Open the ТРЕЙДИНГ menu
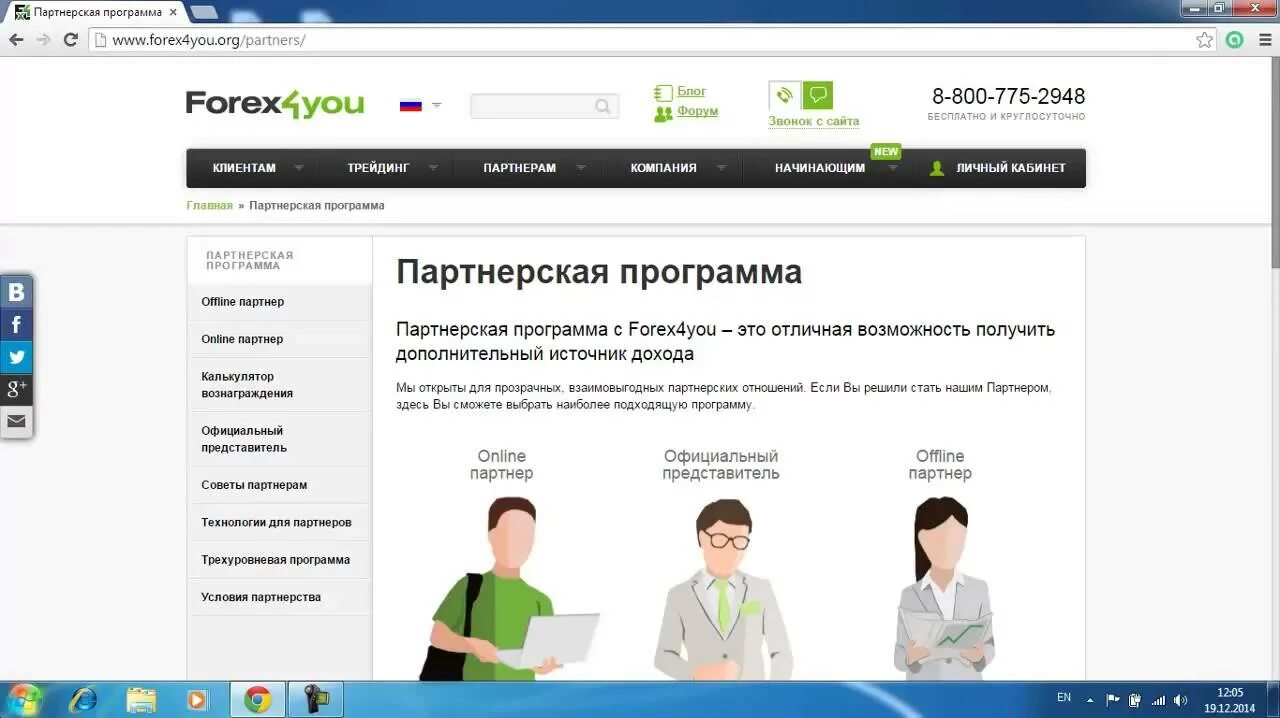The width and height of the screenshot is (1280, 718). pyautogui.click(x=378, y=168)
